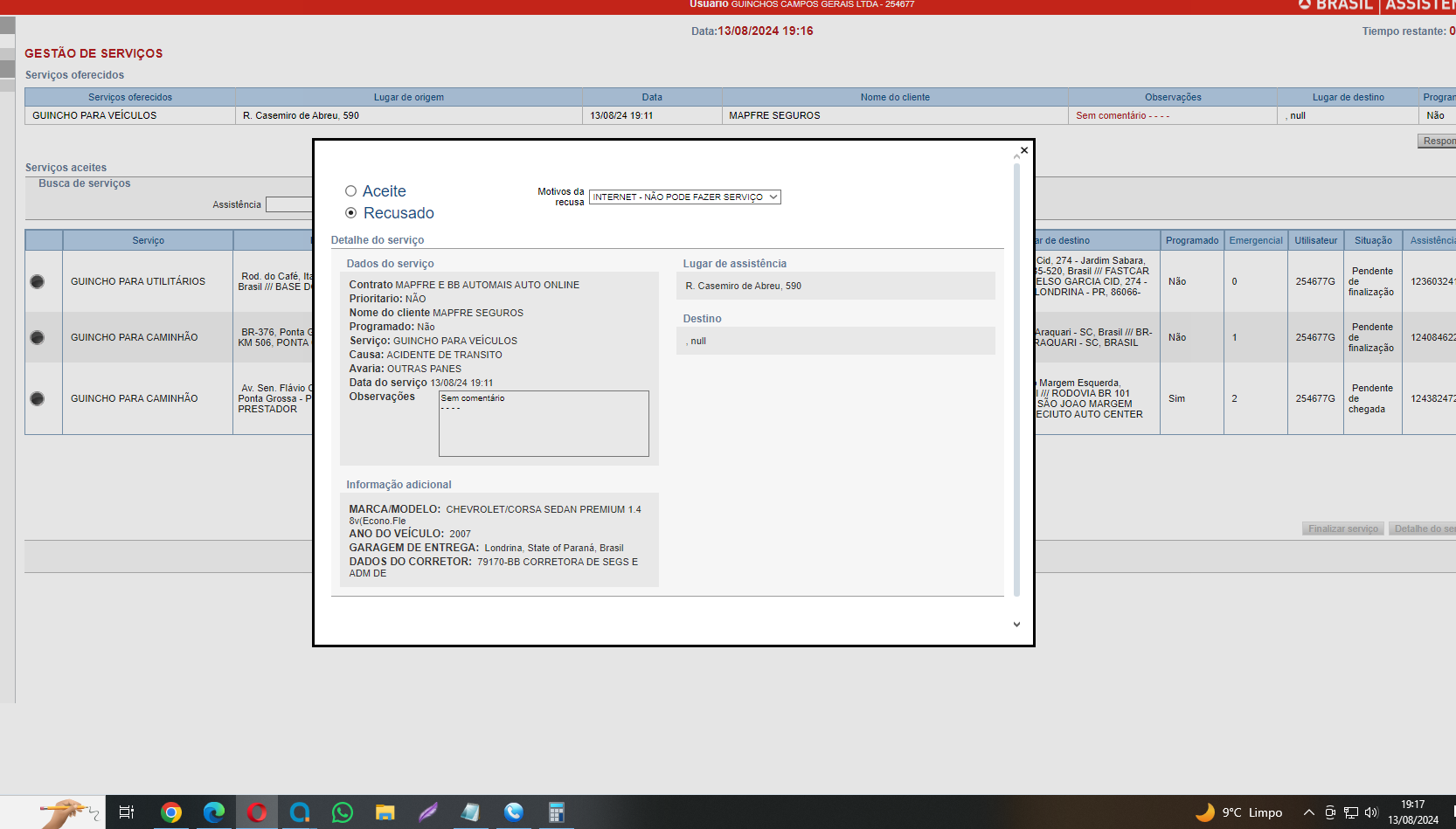
Task: Switch to Opera browser in taskbar
Action: click(257, 812)
